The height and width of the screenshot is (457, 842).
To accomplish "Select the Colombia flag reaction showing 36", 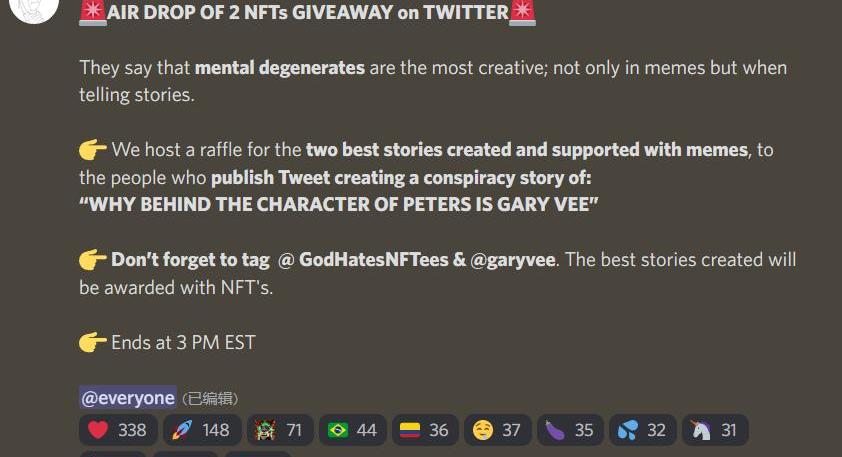I will point(425,430).
